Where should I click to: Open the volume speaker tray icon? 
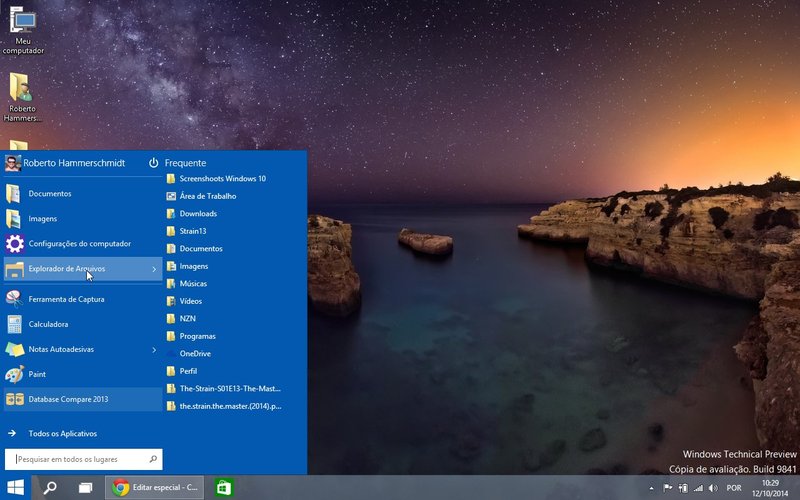click(x=713, y=488)
